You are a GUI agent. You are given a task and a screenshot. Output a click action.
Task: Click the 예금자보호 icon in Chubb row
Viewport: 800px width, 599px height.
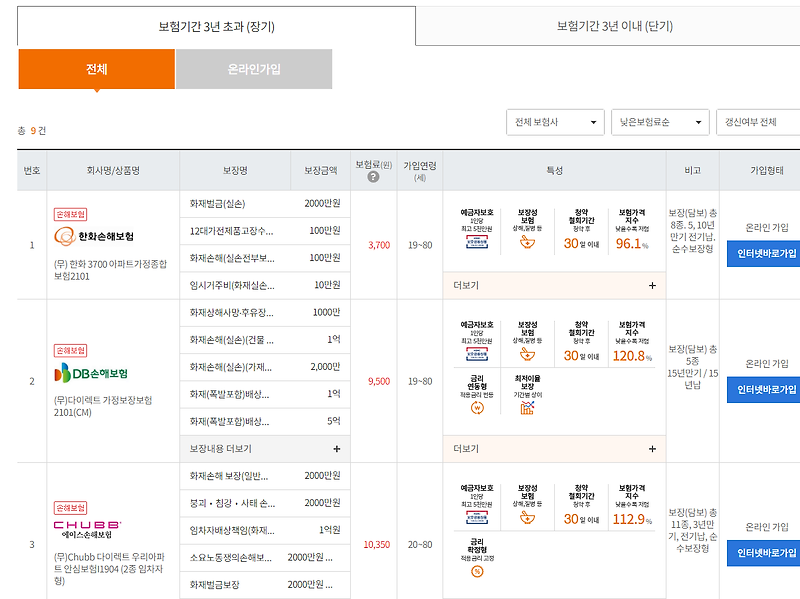pos(477,506)
